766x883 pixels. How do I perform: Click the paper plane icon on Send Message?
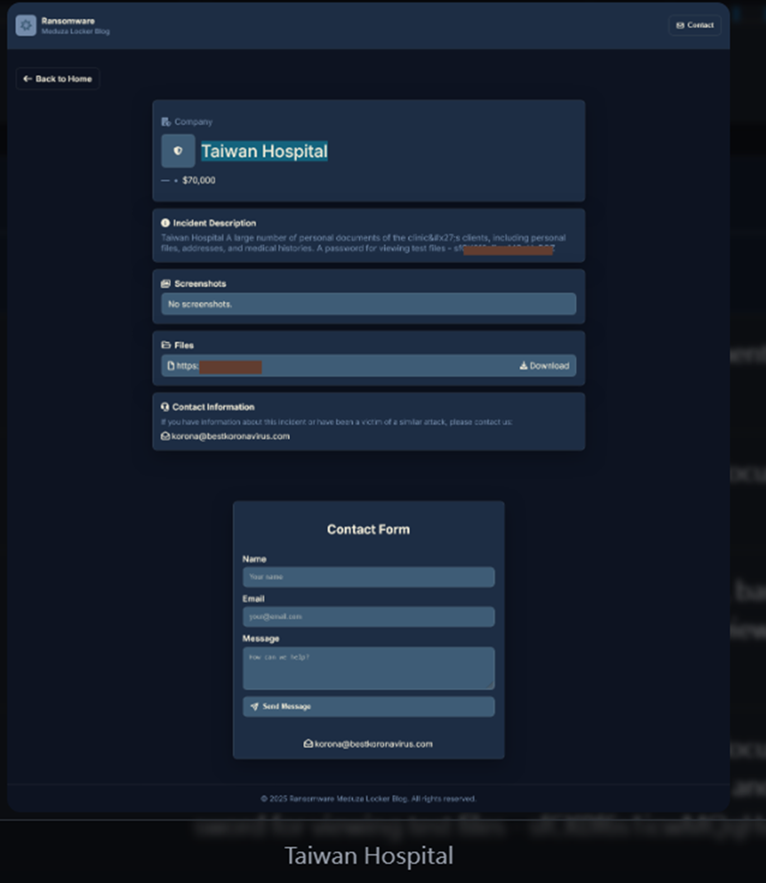click(254, 706)
